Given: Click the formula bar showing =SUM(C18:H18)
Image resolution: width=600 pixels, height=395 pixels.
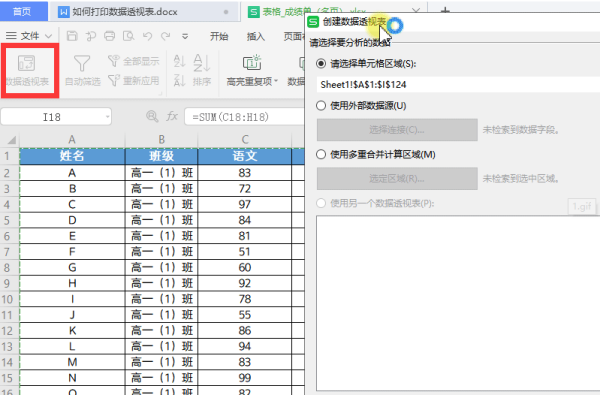Looking at the screenshot, I should click(245, 117).
